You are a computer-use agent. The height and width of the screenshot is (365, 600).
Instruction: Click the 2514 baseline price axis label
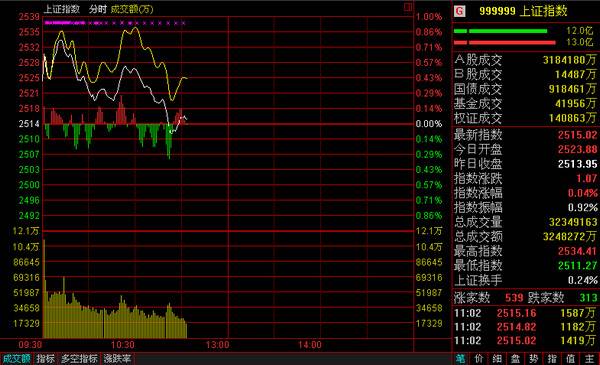click(x=29, y=124)
